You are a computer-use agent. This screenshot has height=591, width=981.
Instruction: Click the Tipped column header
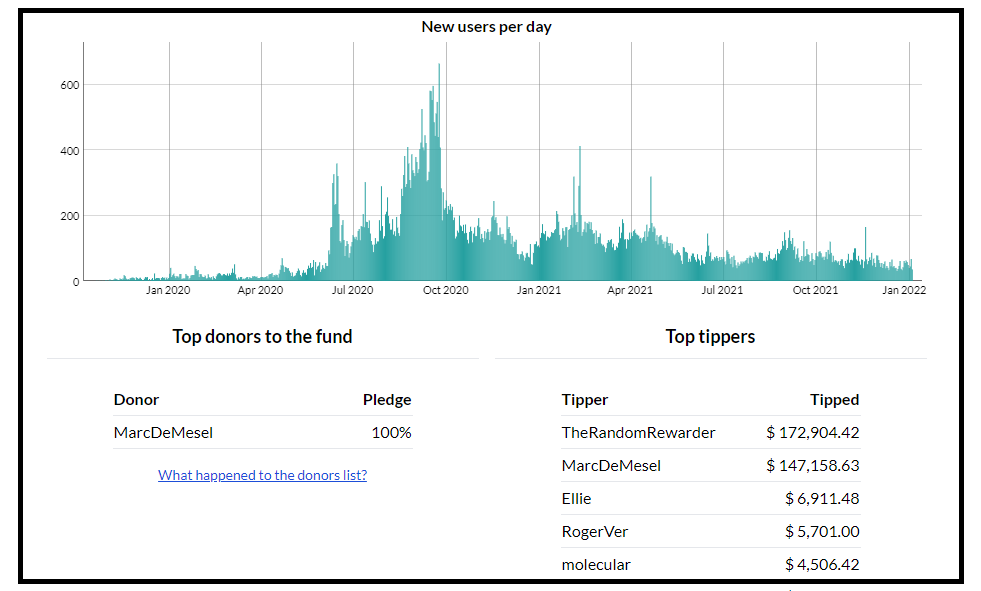click(x=835, y=400)
